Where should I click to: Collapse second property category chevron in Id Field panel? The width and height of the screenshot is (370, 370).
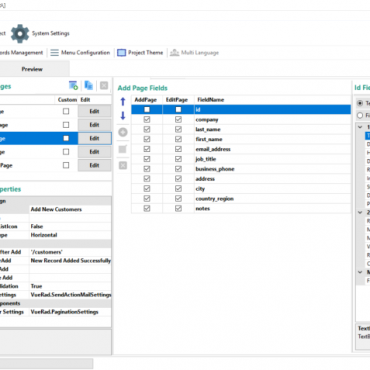click(360, 212)
